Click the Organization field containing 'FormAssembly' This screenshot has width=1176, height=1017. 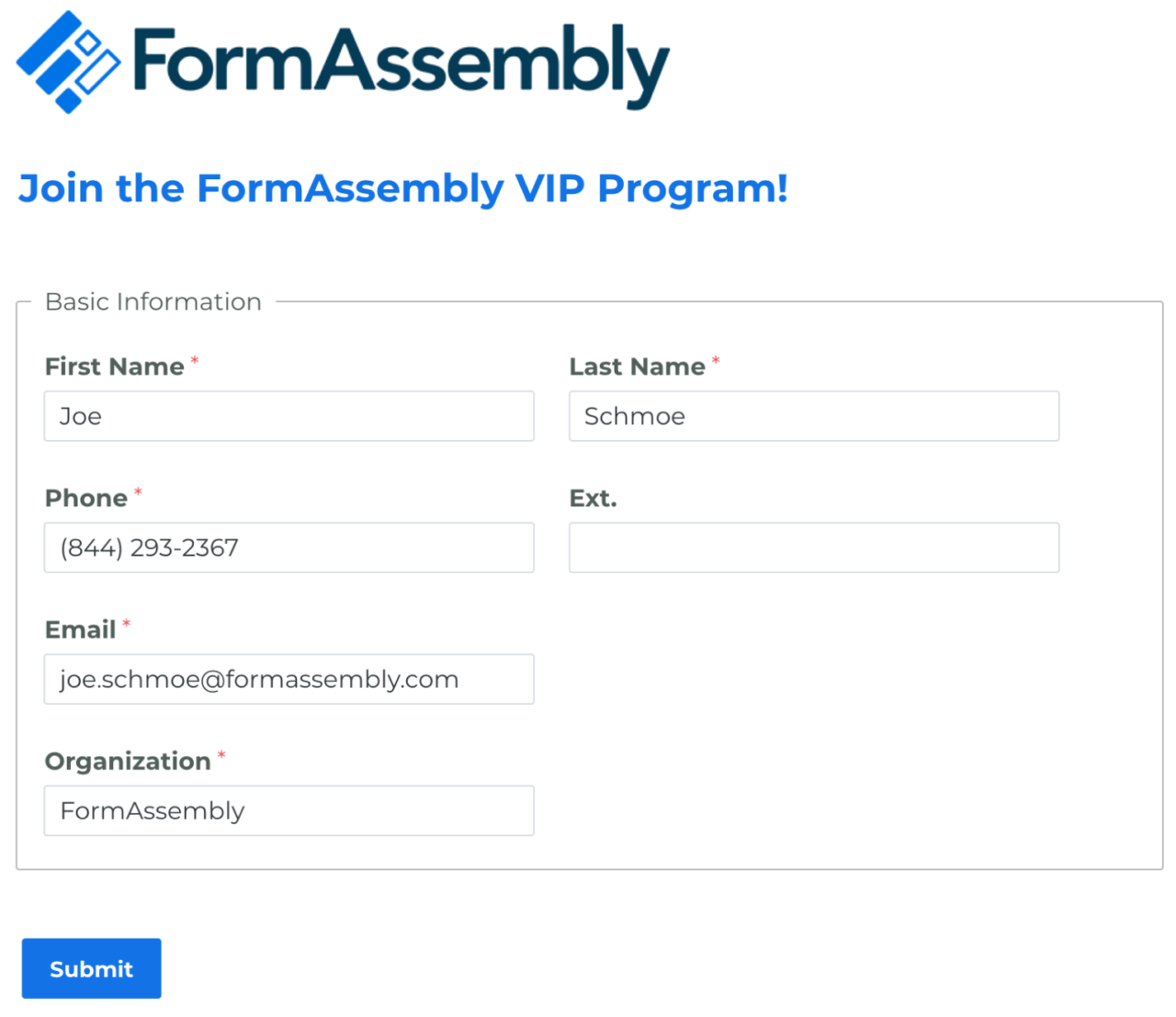288,810
